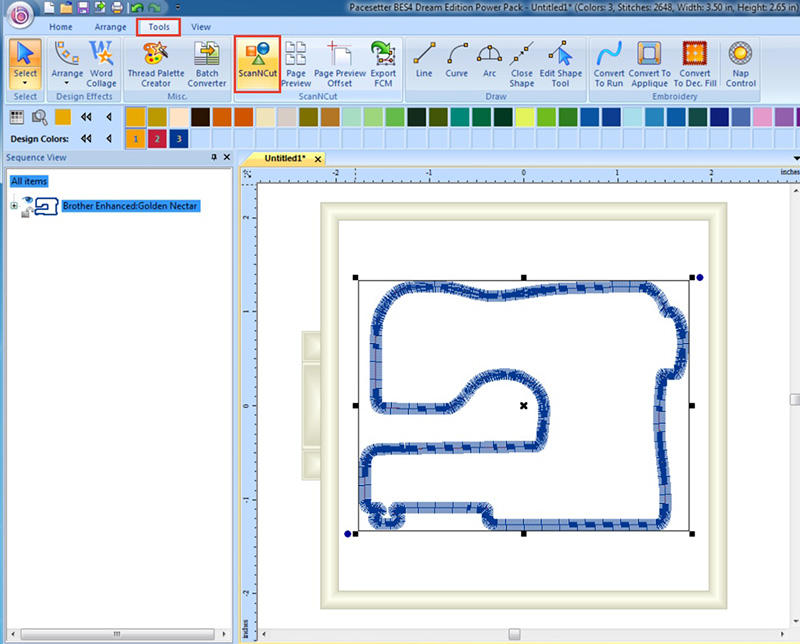The image size is (800, 644).
Task: Open the application menu orb button
Action: [x=19, y=15]
